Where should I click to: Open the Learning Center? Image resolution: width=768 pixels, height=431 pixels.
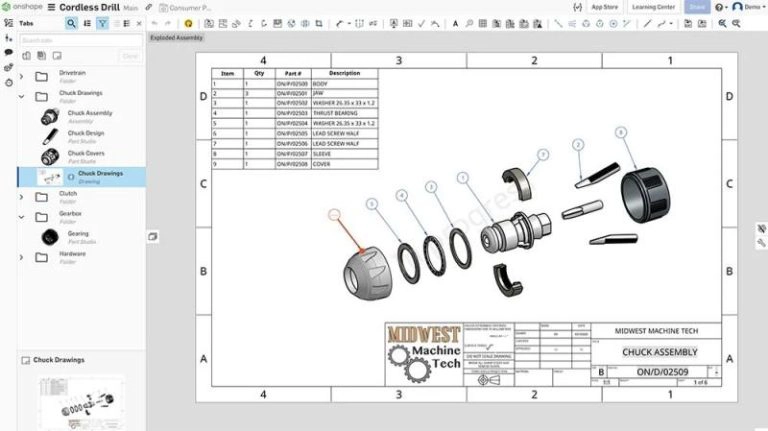(x=653, y=7)
